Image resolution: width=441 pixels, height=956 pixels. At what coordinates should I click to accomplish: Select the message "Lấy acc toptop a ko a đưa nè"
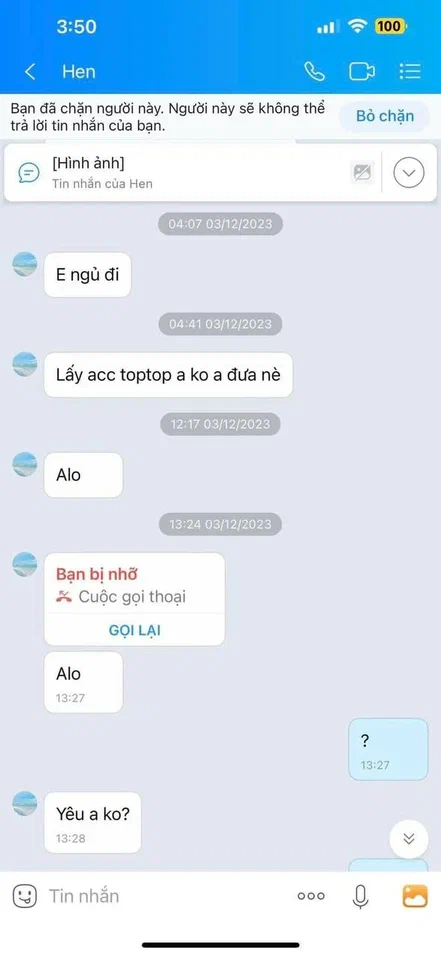(168, 374)
